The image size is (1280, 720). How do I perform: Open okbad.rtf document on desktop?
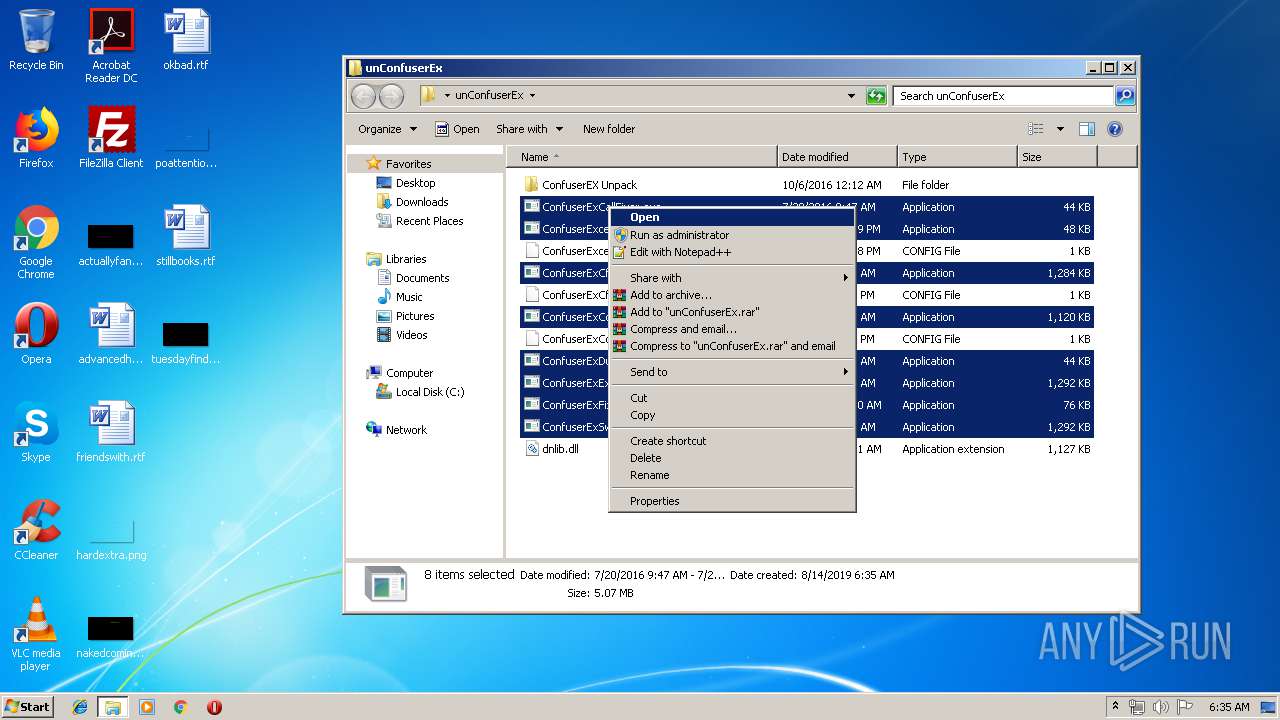186,40
